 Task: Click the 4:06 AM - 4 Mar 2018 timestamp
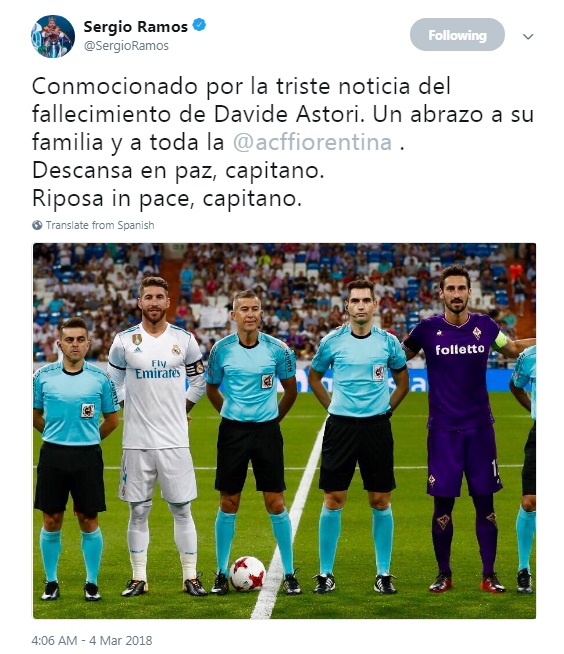coord(92,640)
